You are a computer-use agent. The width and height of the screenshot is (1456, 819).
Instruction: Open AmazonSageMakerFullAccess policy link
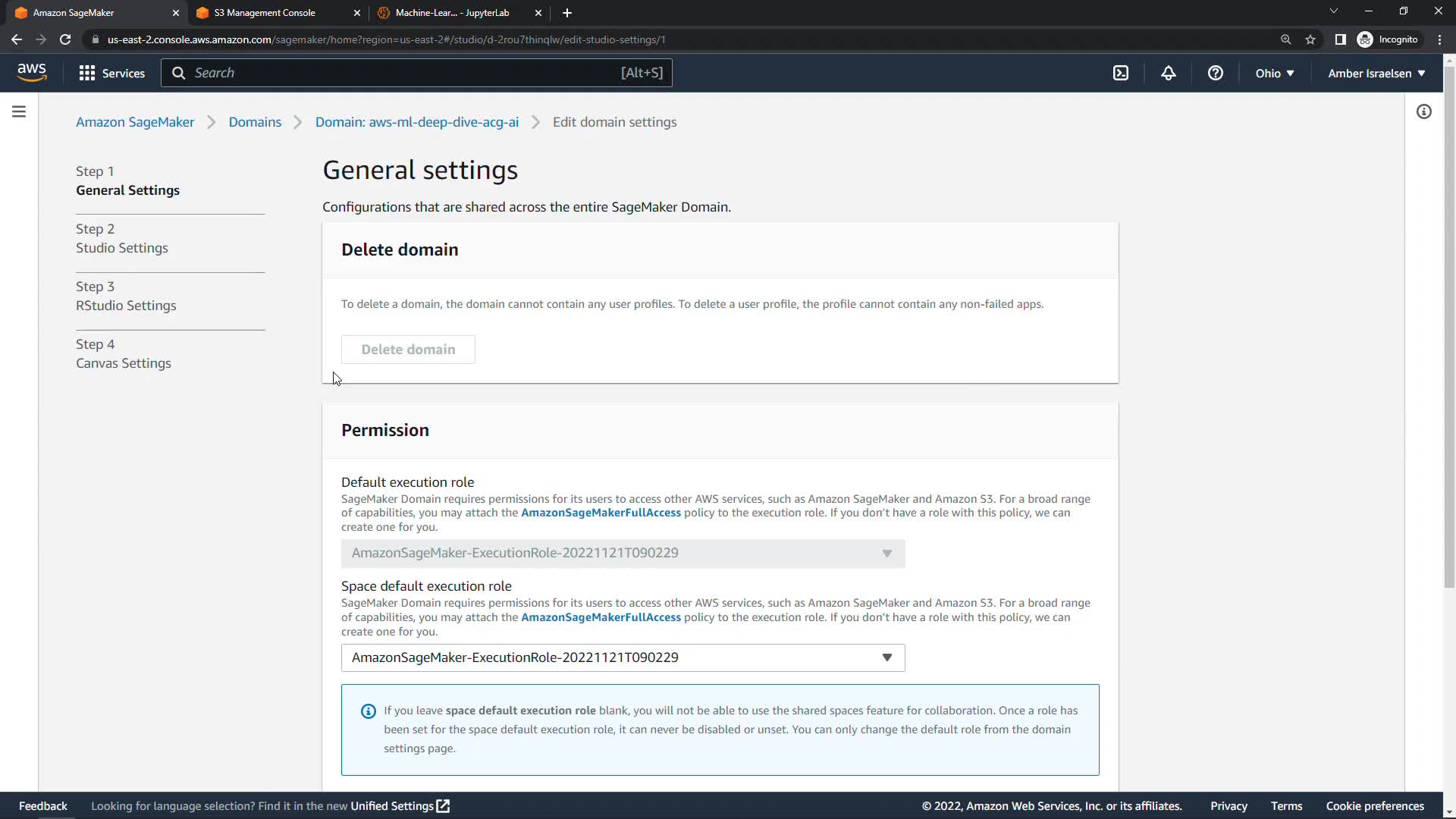(x=601, y=513)
